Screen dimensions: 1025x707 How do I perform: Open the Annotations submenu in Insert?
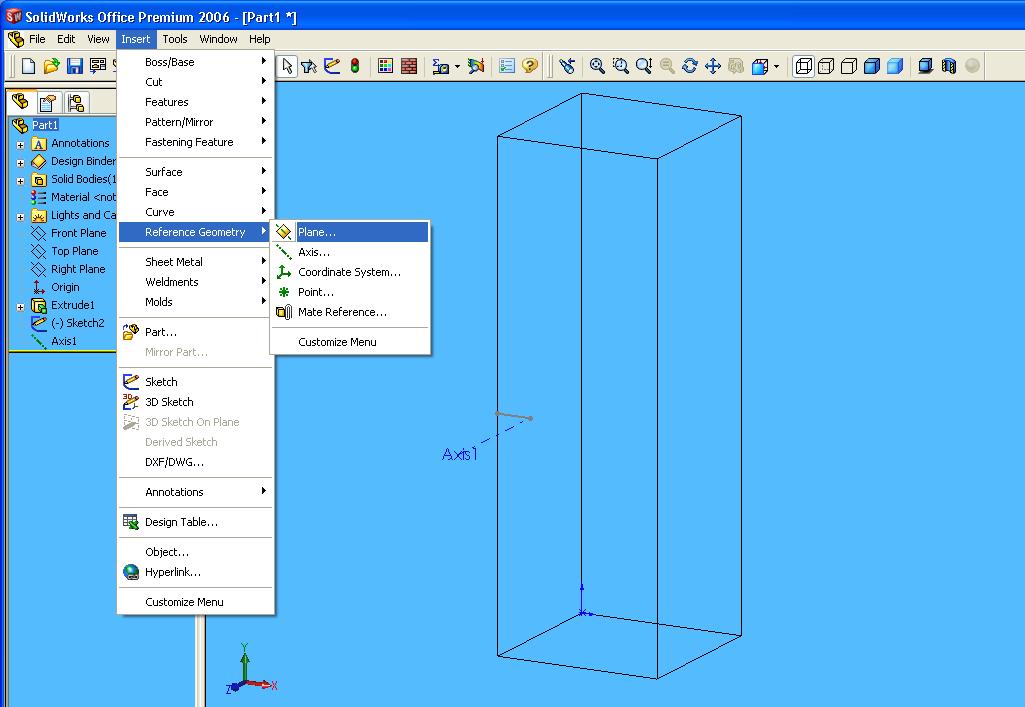pyautogui.click(x=195, y=492)
